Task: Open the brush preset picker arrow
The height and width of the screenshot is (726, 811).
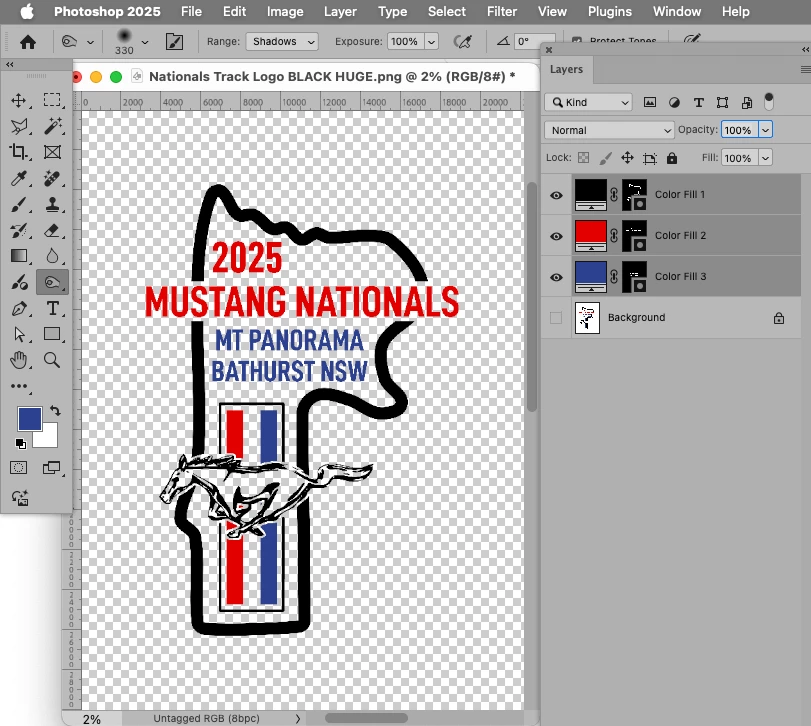Action: (x=145, y=42)
